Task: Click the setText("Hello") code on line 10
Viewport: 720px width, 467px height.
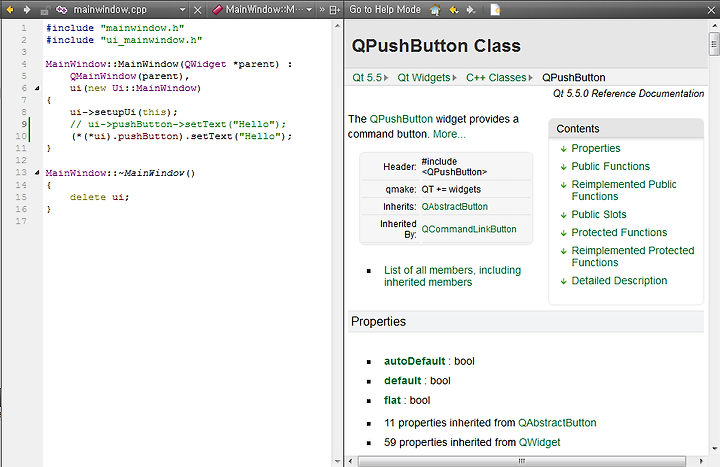Action: coord(241,136)
